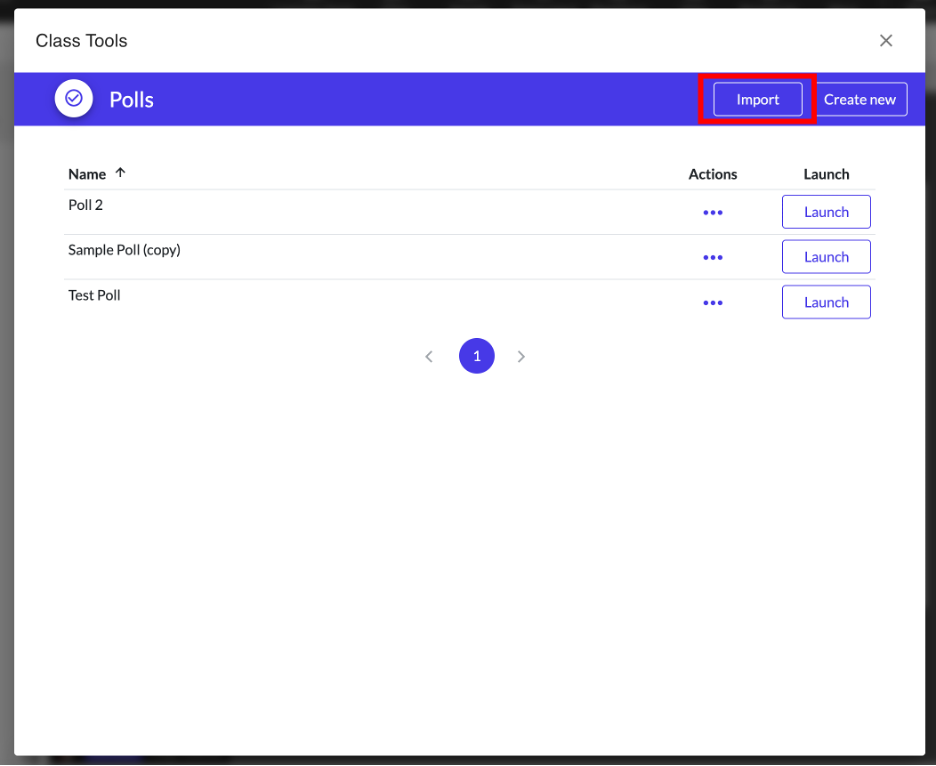Launch Sample Poll (copy)
This screenshot has height=766, width=936.
tap(825, 257)
